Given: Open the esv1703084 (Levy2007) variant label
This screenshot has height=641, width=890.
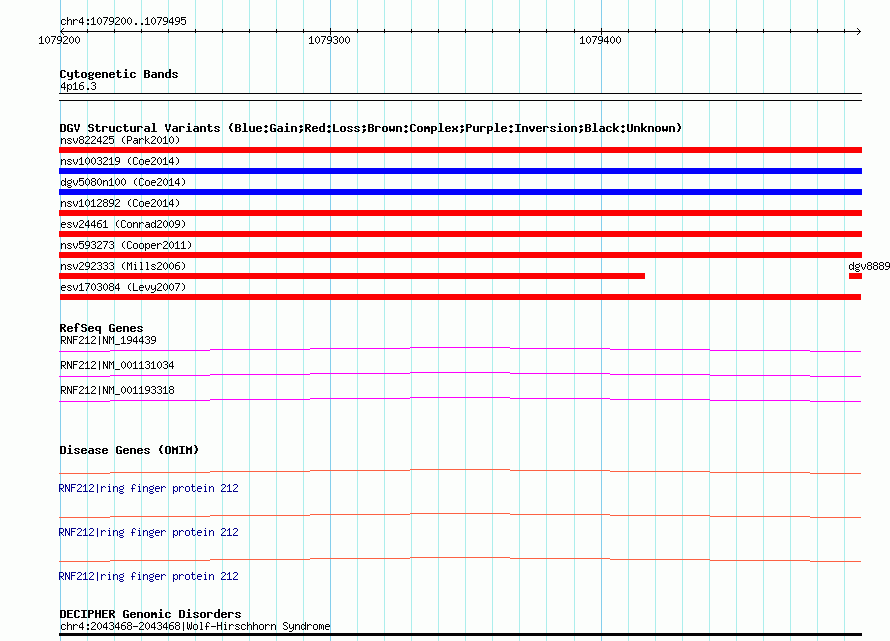Looking at the screenshot, I should pyautogui.click(x=123, y=287).
